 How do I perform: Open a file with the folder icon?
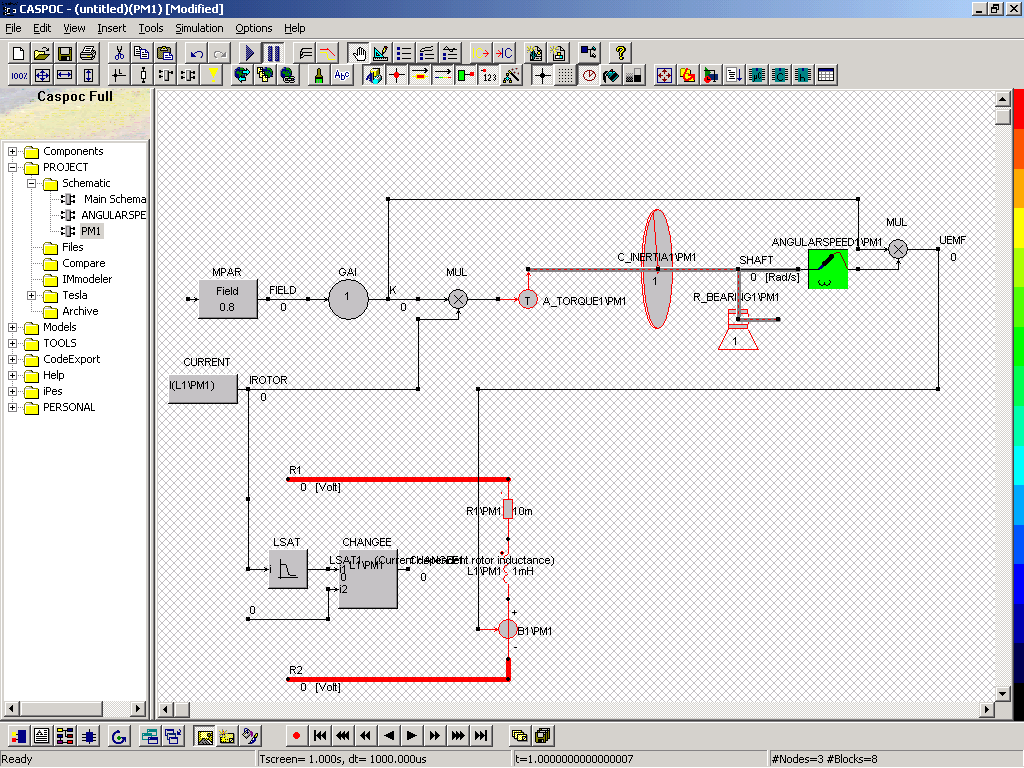42,53
